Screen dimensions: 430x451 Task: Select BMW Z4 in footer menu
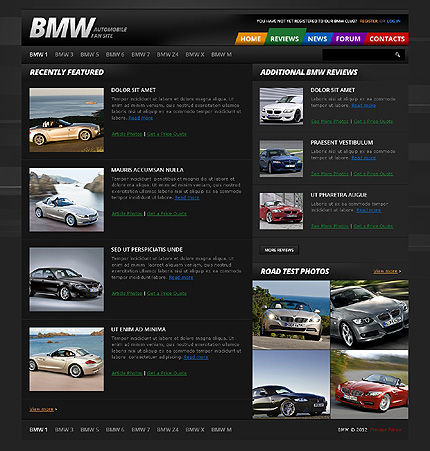tap(168, 430)
